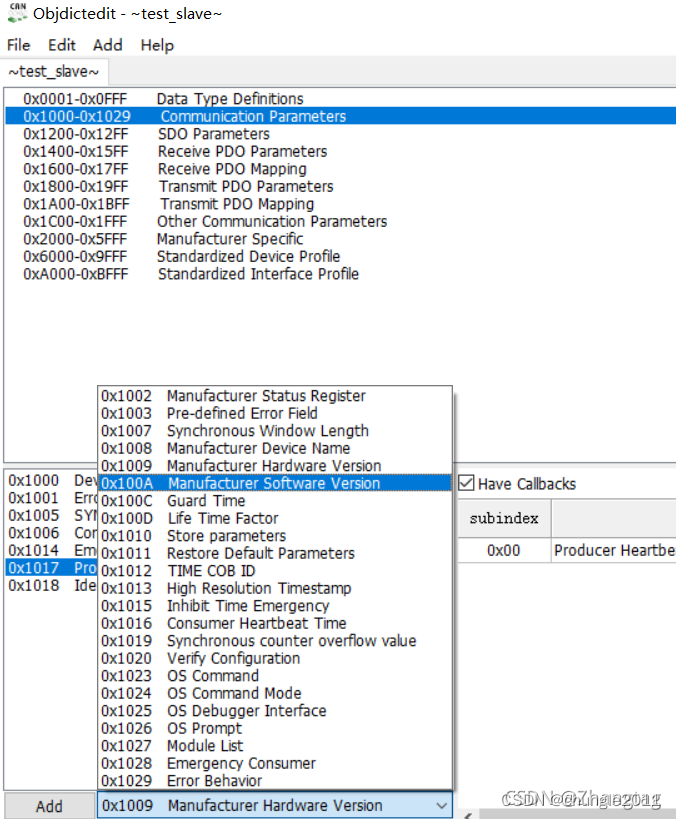
Task: Choose 0x1013 High Resolution Timestamp
Action: tap(275, 588)
